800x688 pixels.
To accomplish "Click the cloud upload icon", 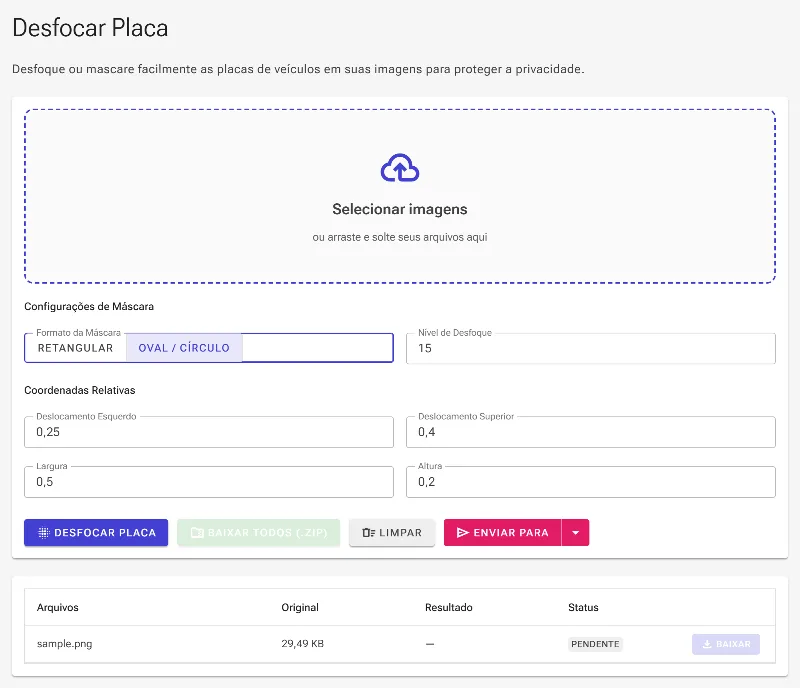I will tap(400, 168).
